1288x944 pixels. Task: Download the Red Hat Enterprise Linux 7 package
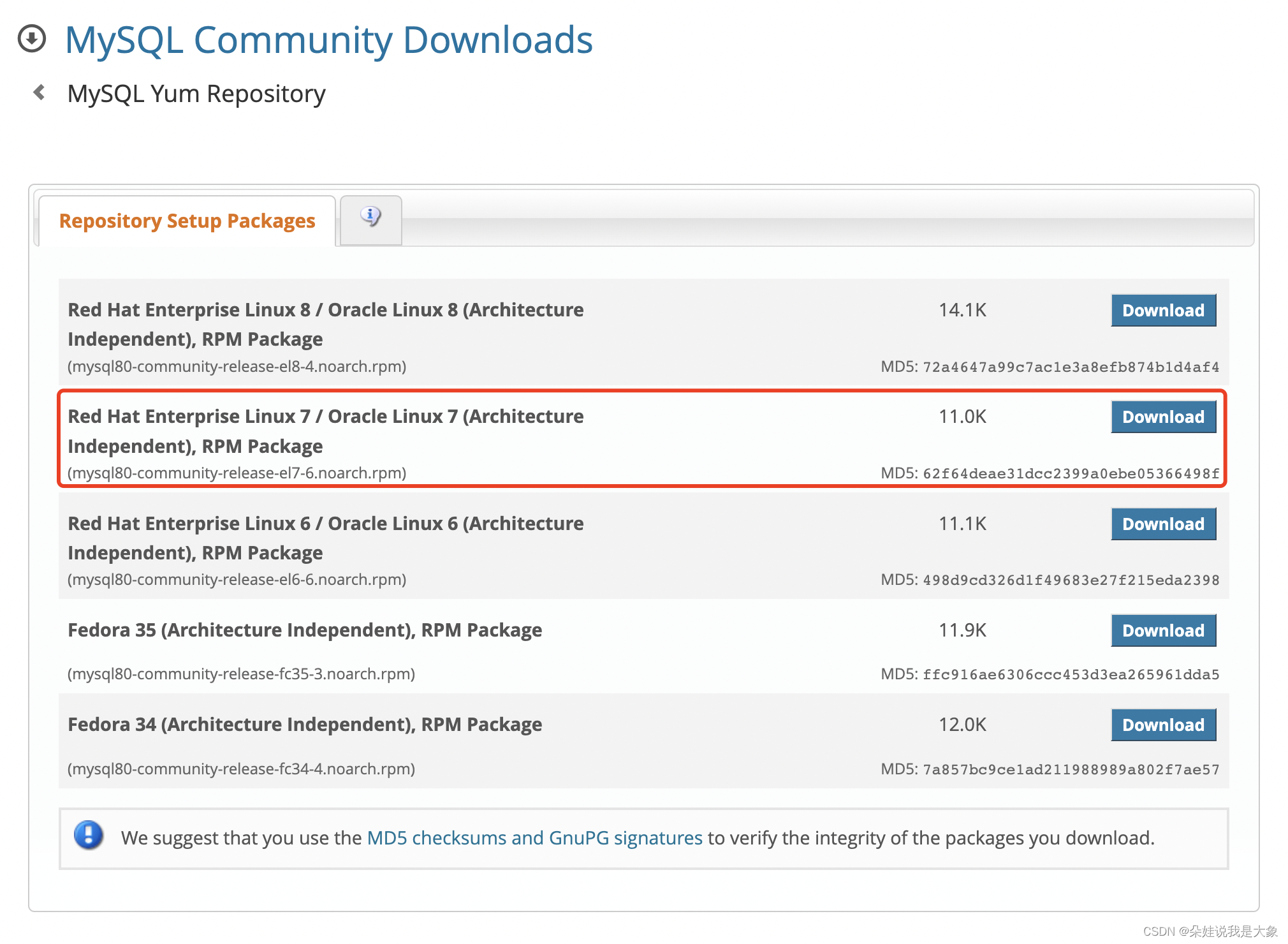tap(1163, 417)
